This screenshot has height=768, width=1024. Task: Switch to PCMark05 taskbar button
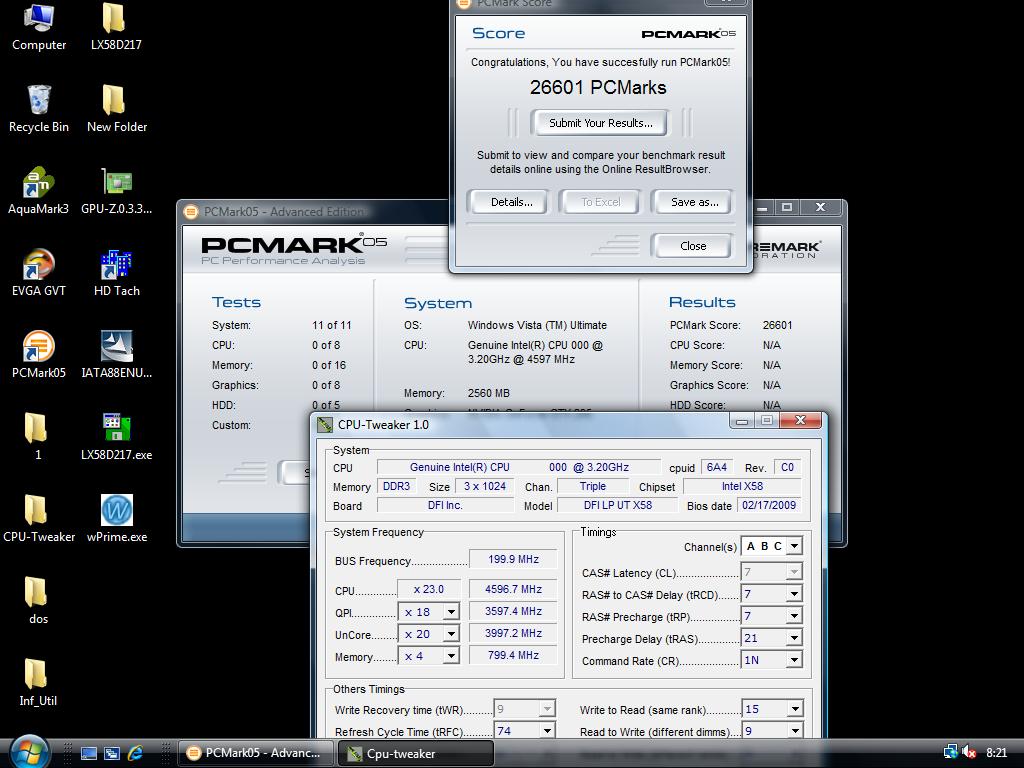click(255, 753)
